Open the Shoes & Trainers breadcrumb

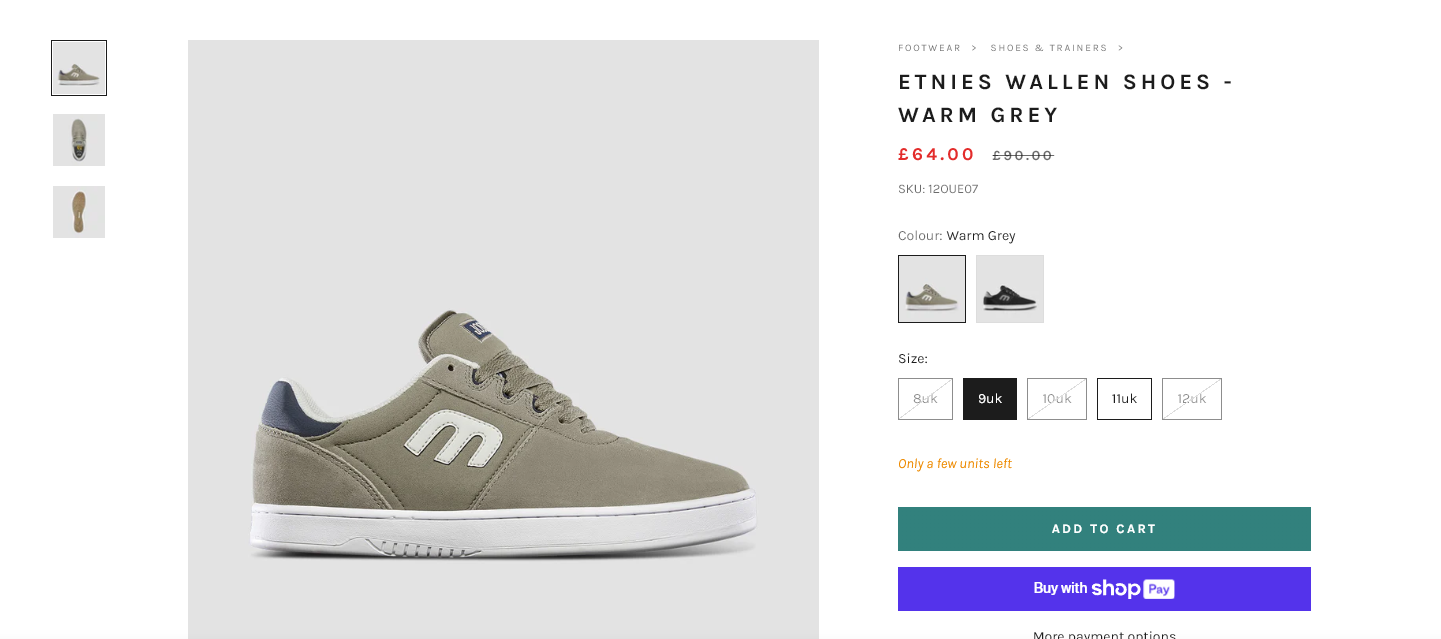click(x=1048, y=48)
